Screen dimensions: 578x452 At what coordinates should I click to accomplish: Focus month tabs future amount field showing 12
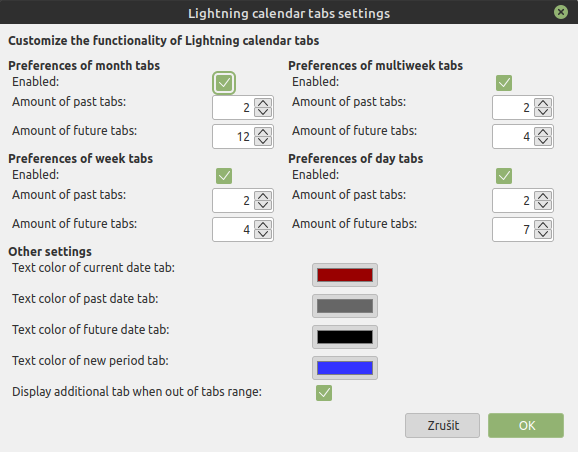tap(233, 136)
